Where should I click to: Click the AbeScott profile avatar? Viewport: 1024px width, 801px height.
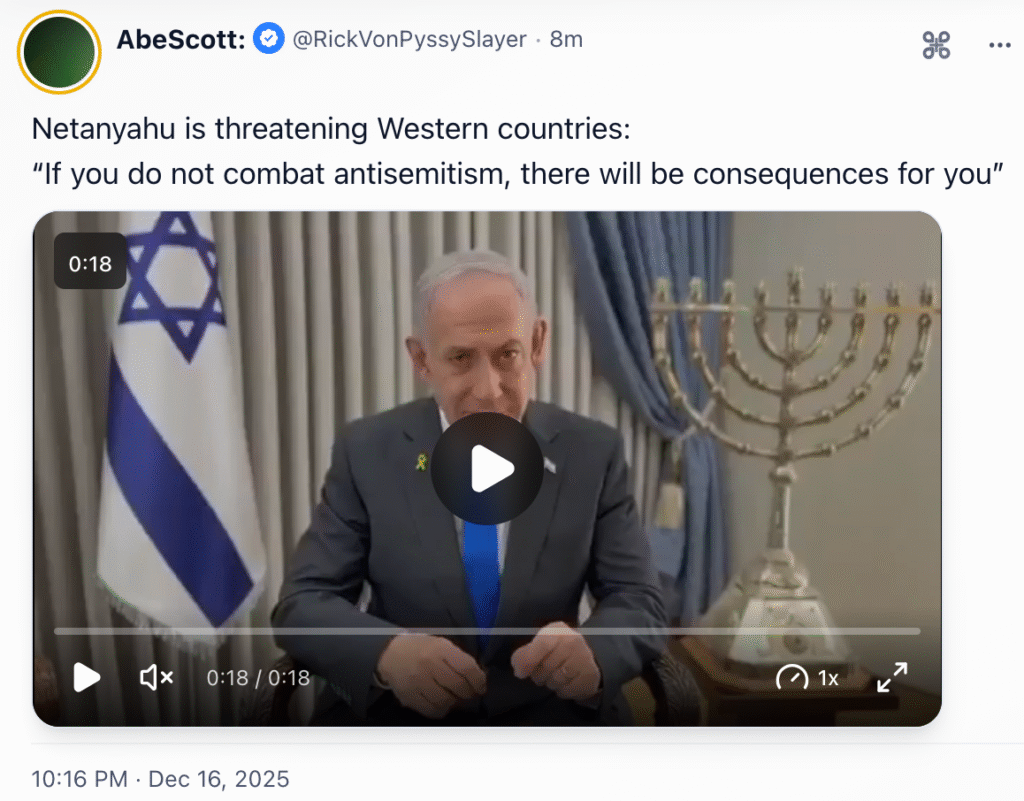59,52
